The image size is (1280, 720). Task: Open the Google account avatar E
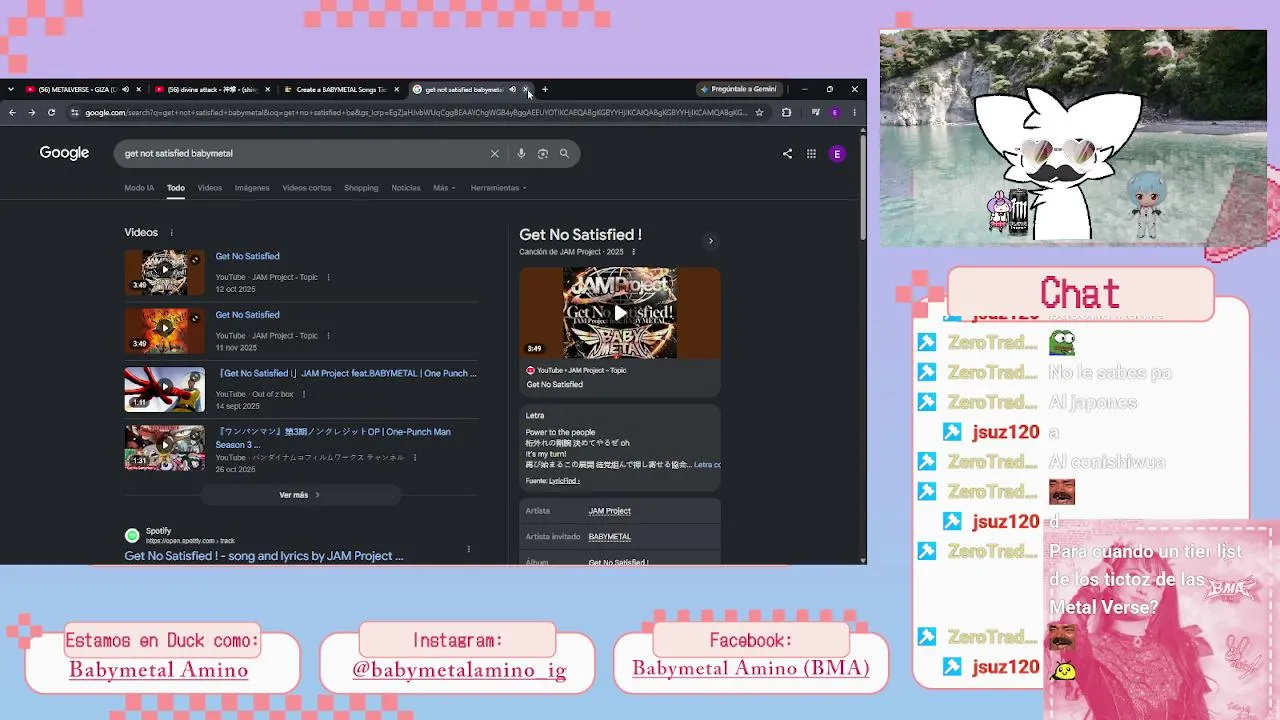837,154
